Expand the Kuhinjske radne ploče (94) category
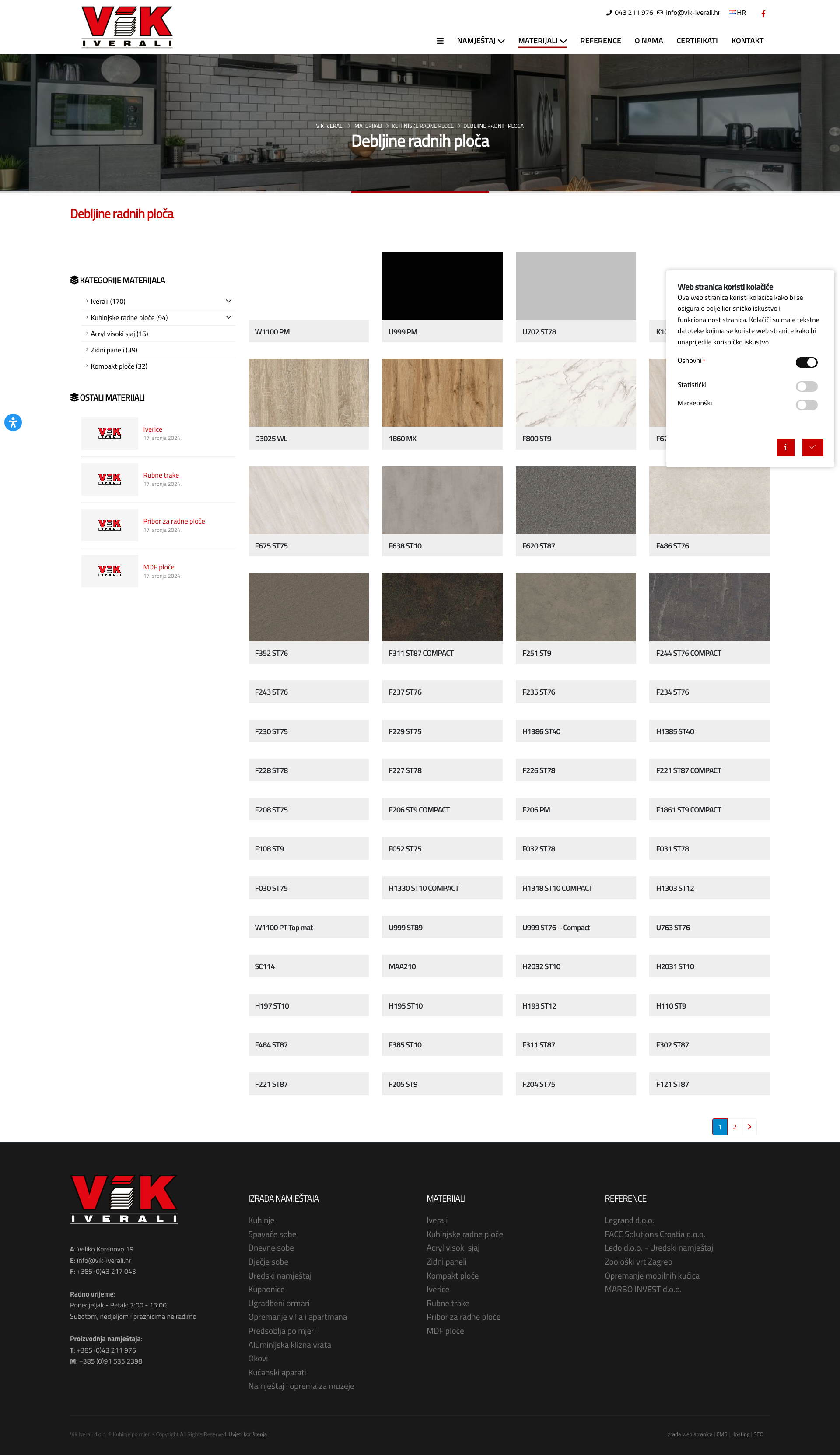Viewport: 840px width, 1455px height. click(x=228, y=317)
